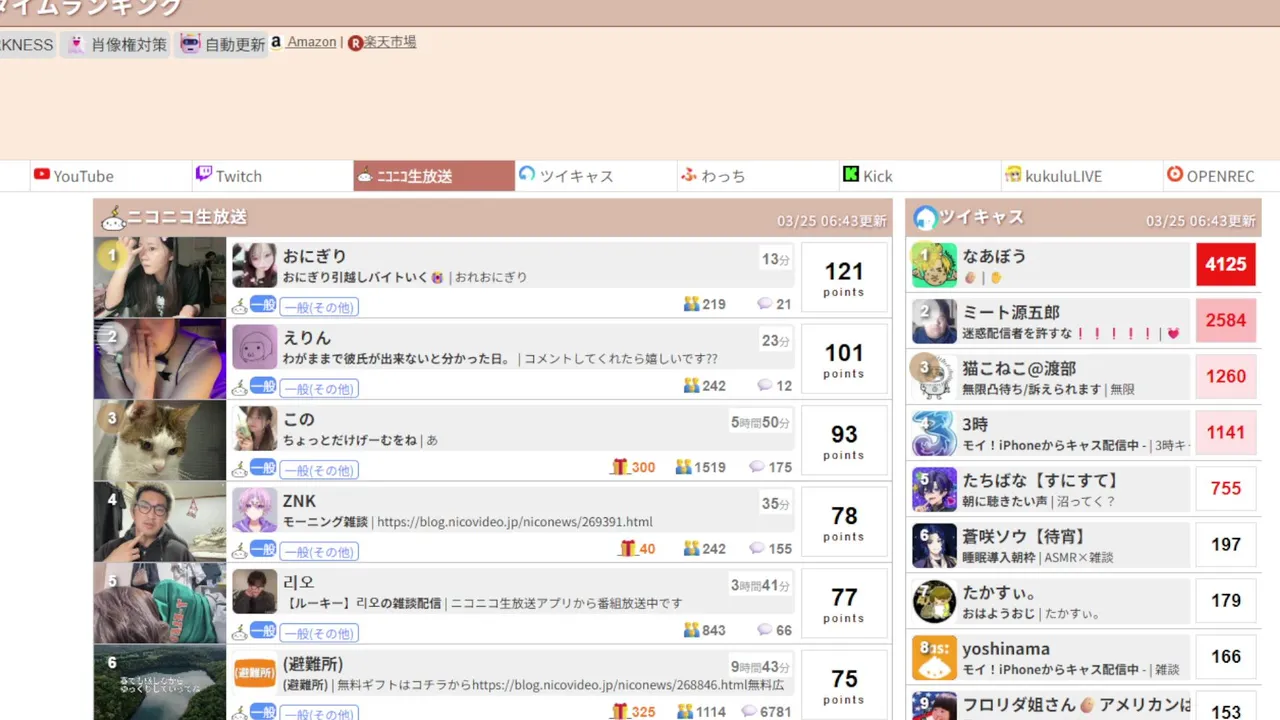
Task: Open なあぼう in ツイキャス ranking
Action: pyautogui.click(x=994, y=256)
